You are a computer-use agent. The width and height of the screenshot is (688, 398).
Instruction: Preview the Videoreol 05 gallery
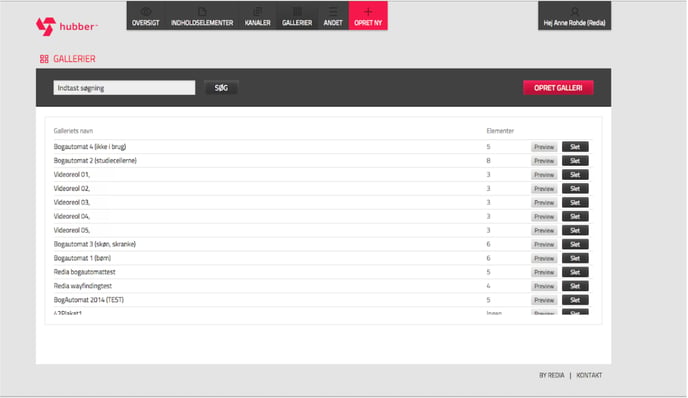(x=544, y=230)
